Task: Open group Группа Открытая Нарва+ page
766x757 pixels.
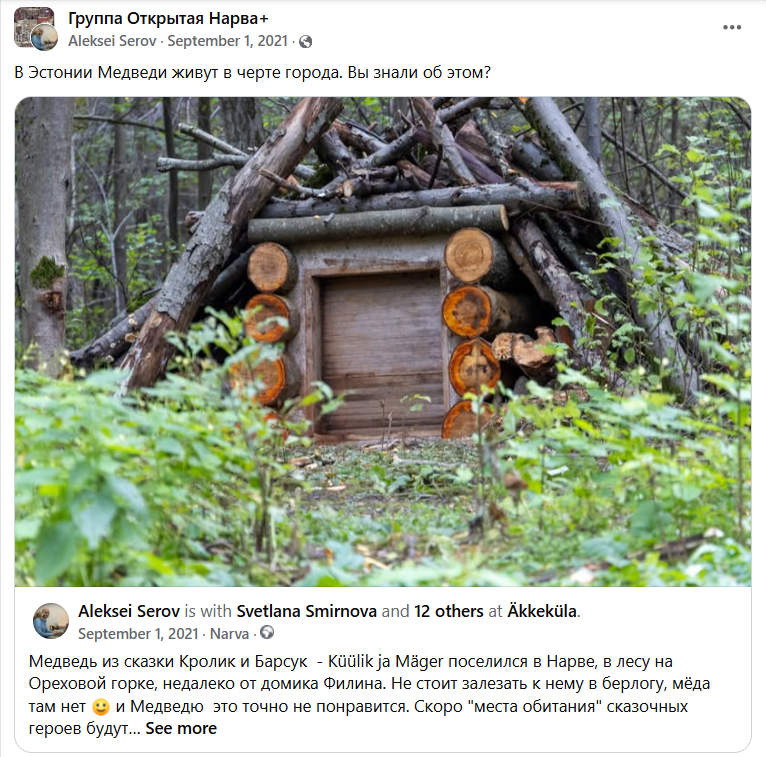Action: (168, 19)
